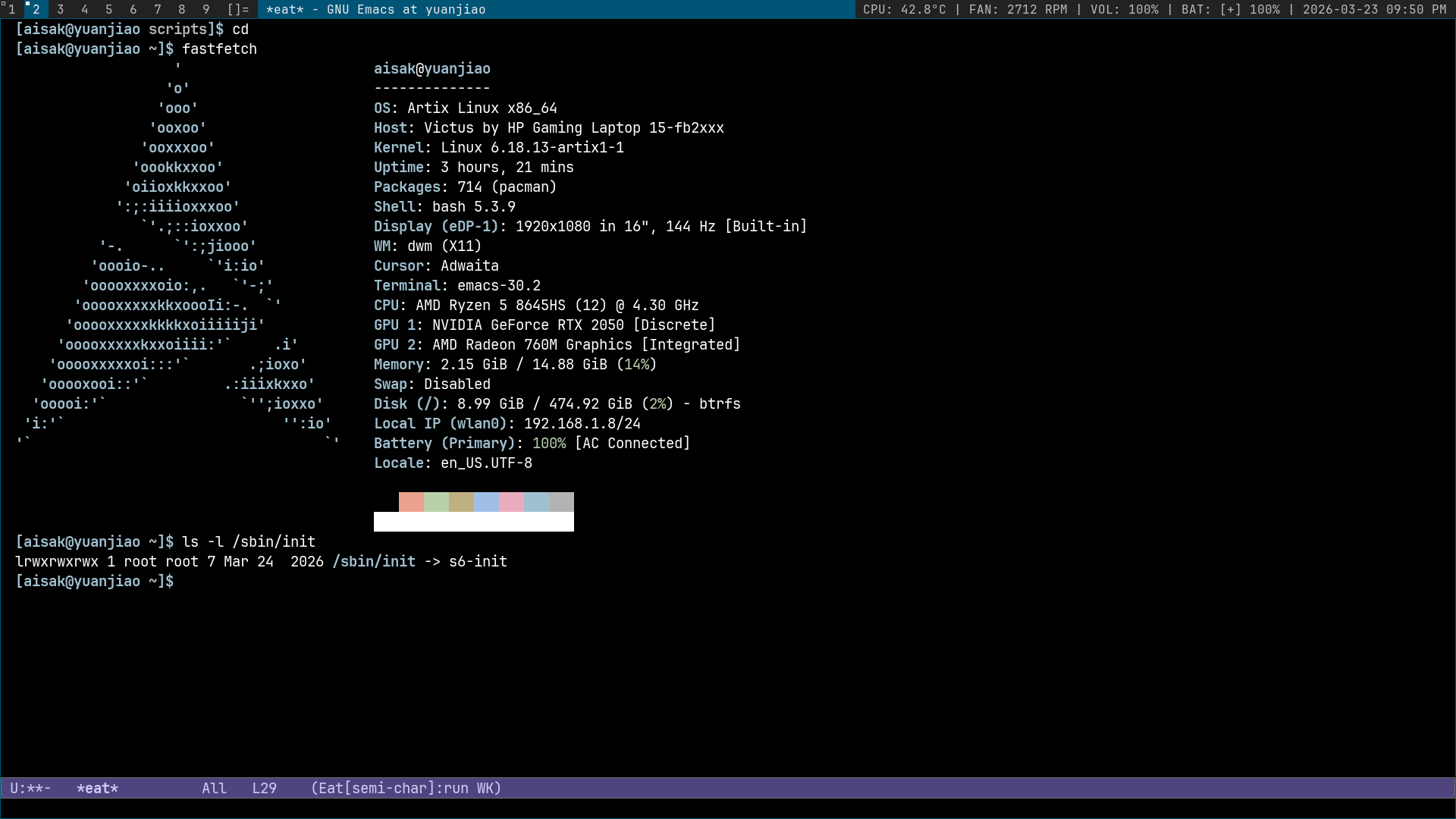Switch to dwm workspace tag 1

[11, 9]
